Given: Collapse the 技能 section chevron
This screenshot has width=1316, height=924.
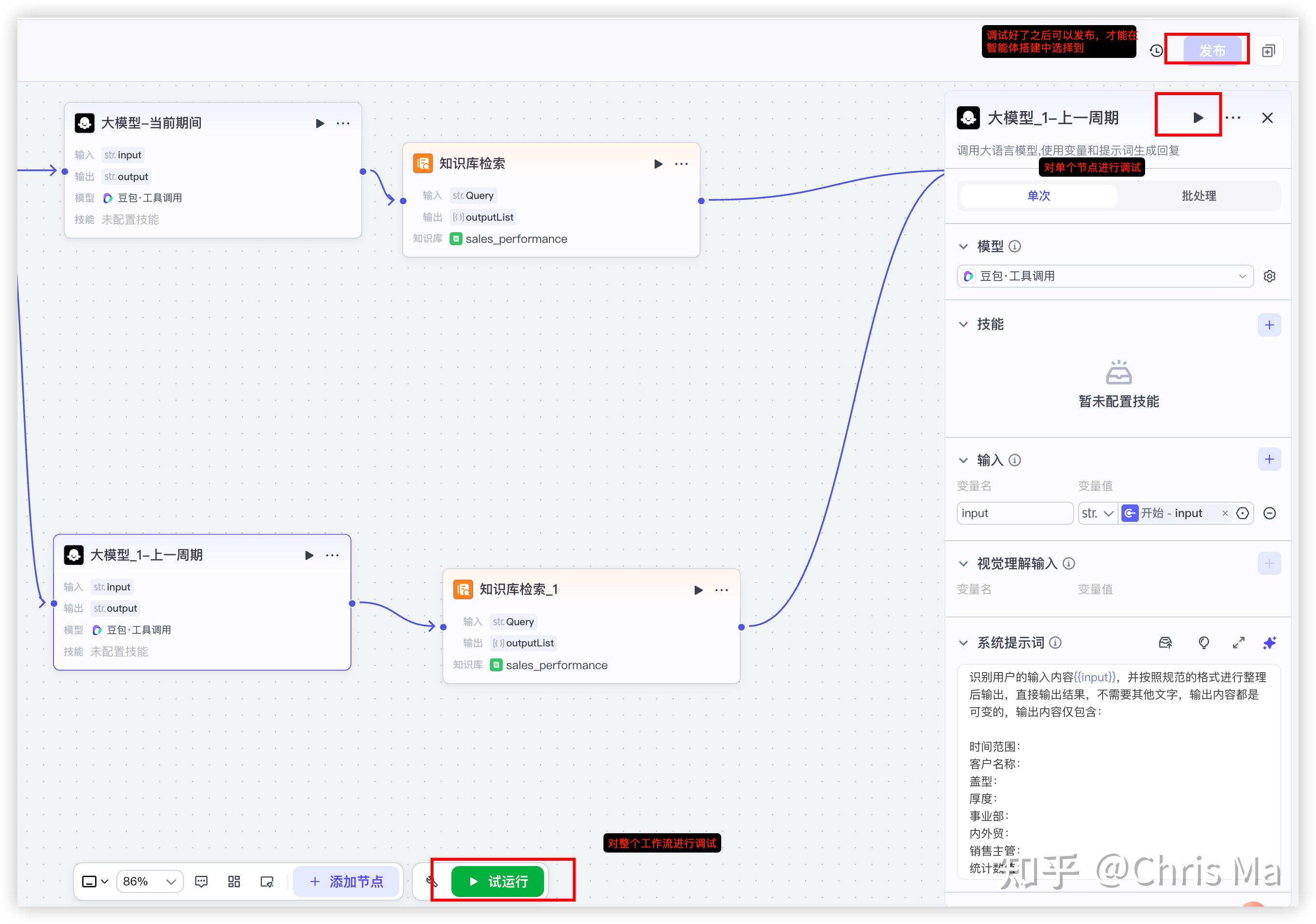Looking at the screenshot, I should [963, 324].
